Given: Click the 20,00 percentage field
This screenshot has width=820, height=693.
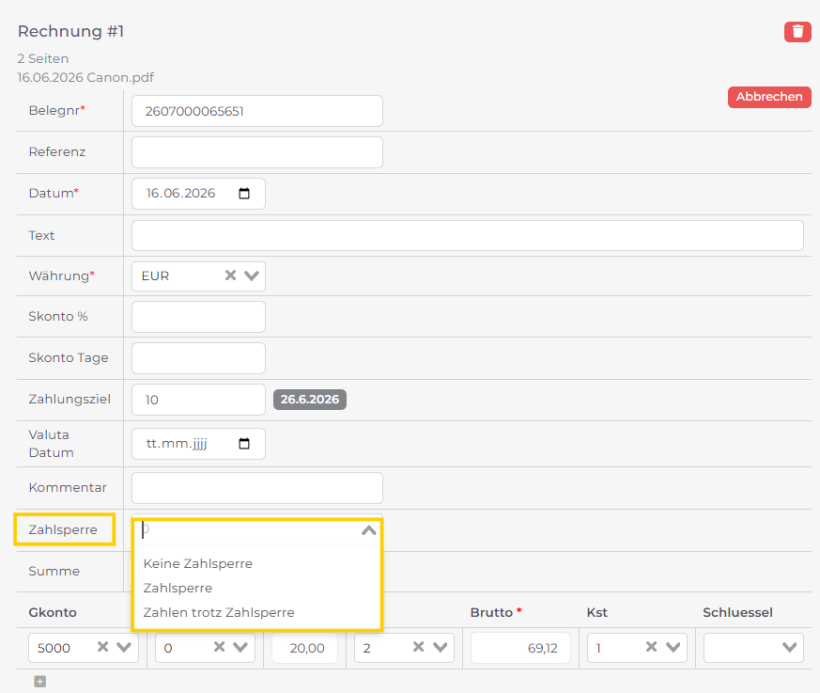Looking at the screenshot, I should (x=305, y=648).
